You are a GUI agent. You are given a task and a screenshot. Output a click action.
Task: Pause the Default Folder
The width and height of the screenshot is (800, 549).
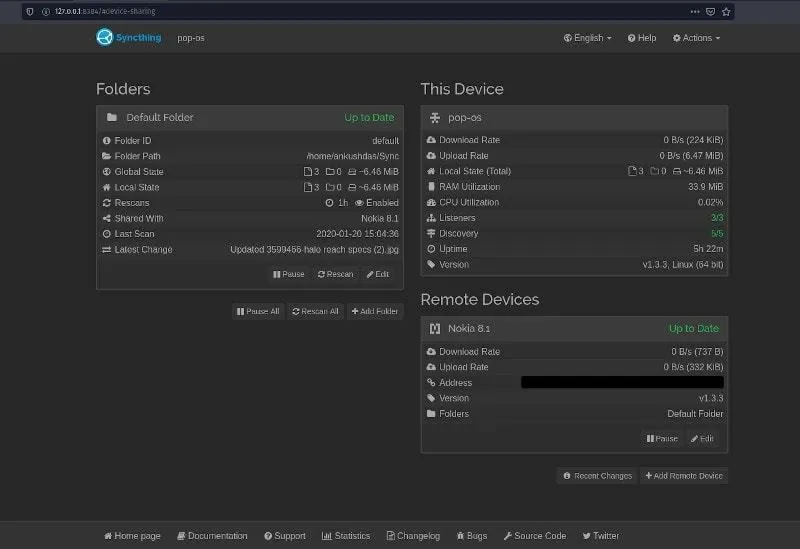287,274
